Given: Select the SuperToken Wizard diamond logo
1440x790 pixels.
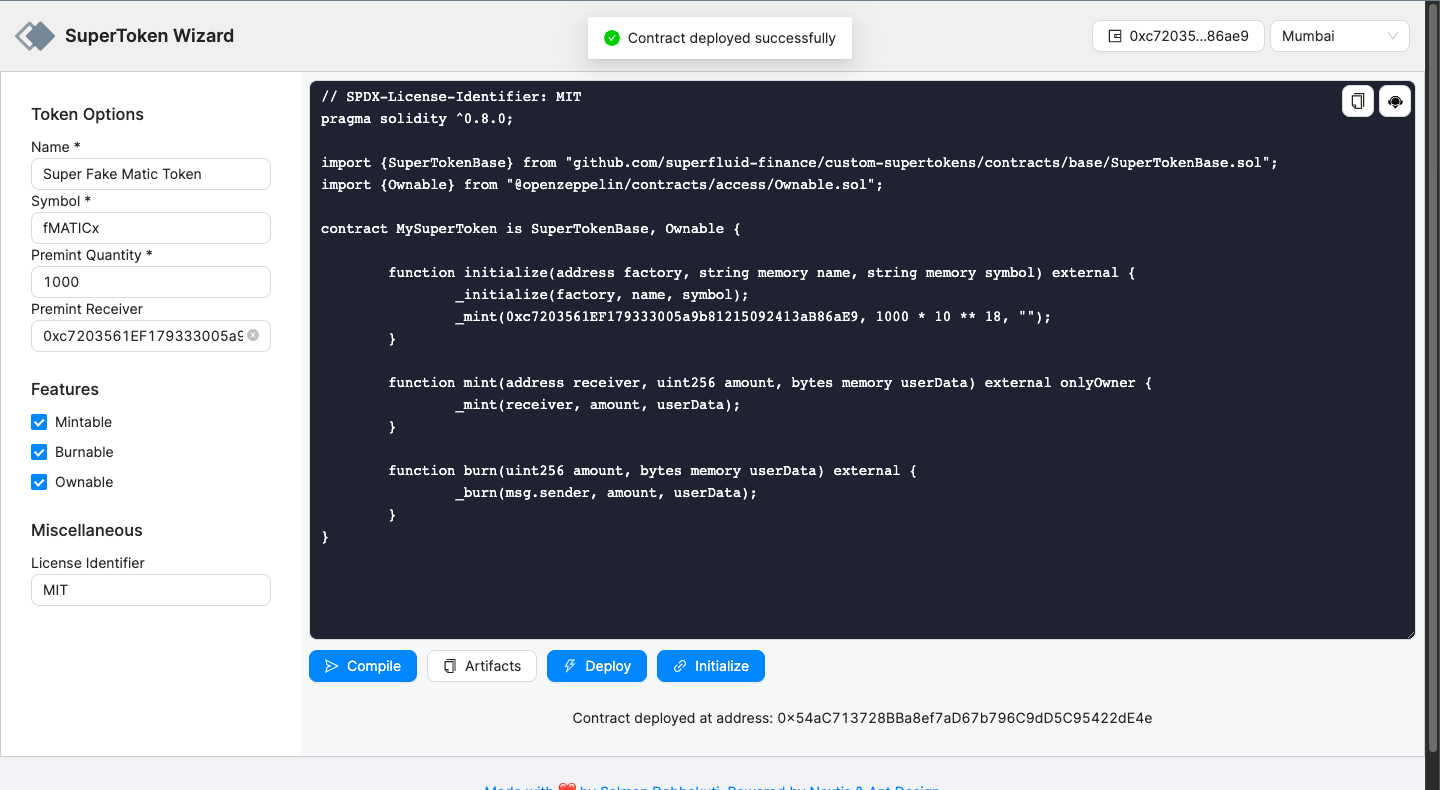Looking at the screenshot, I should tap(33, 35).
